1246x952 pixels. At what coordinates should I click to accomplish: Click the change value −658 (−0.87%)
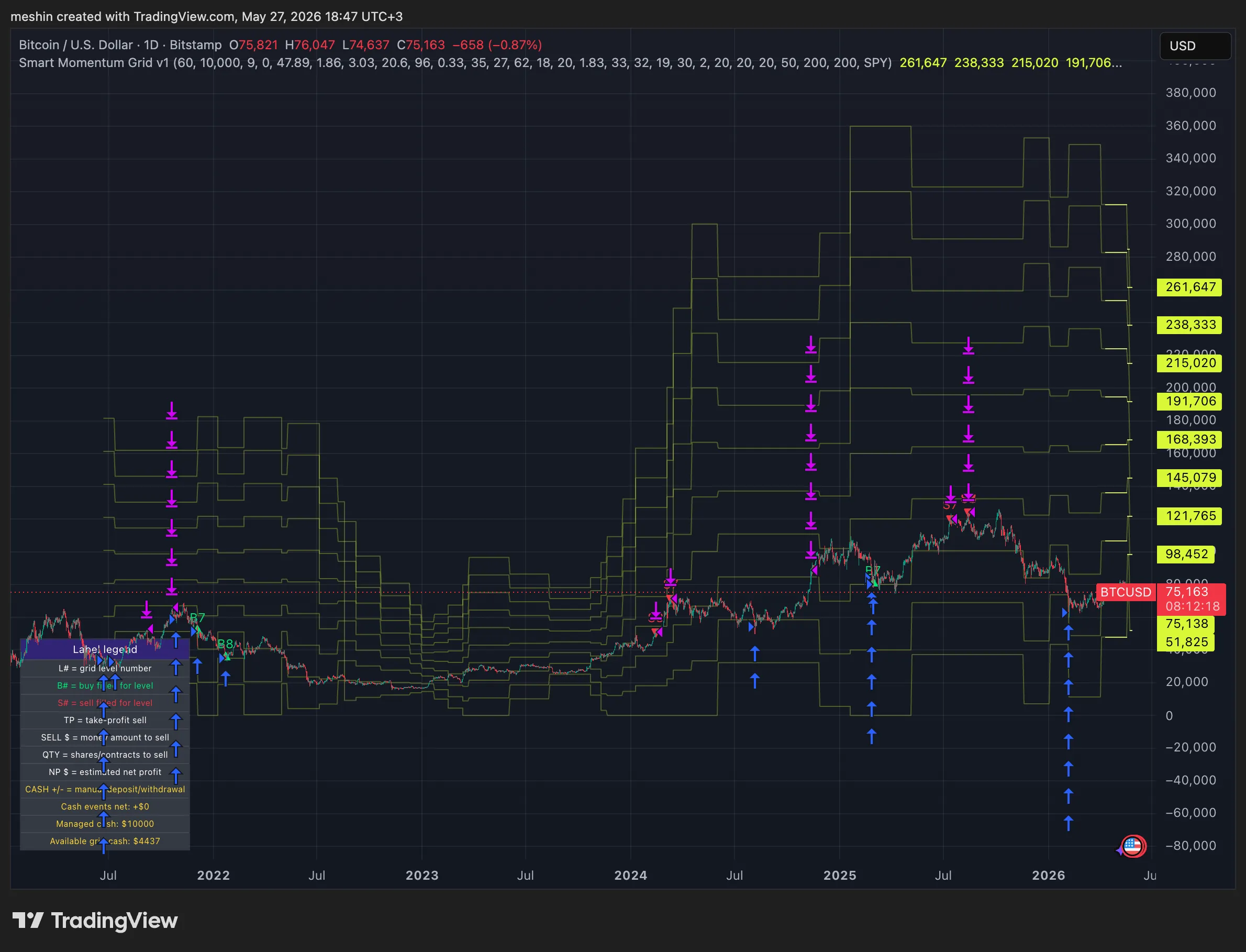pyautogui.click(x=497, y=45)
